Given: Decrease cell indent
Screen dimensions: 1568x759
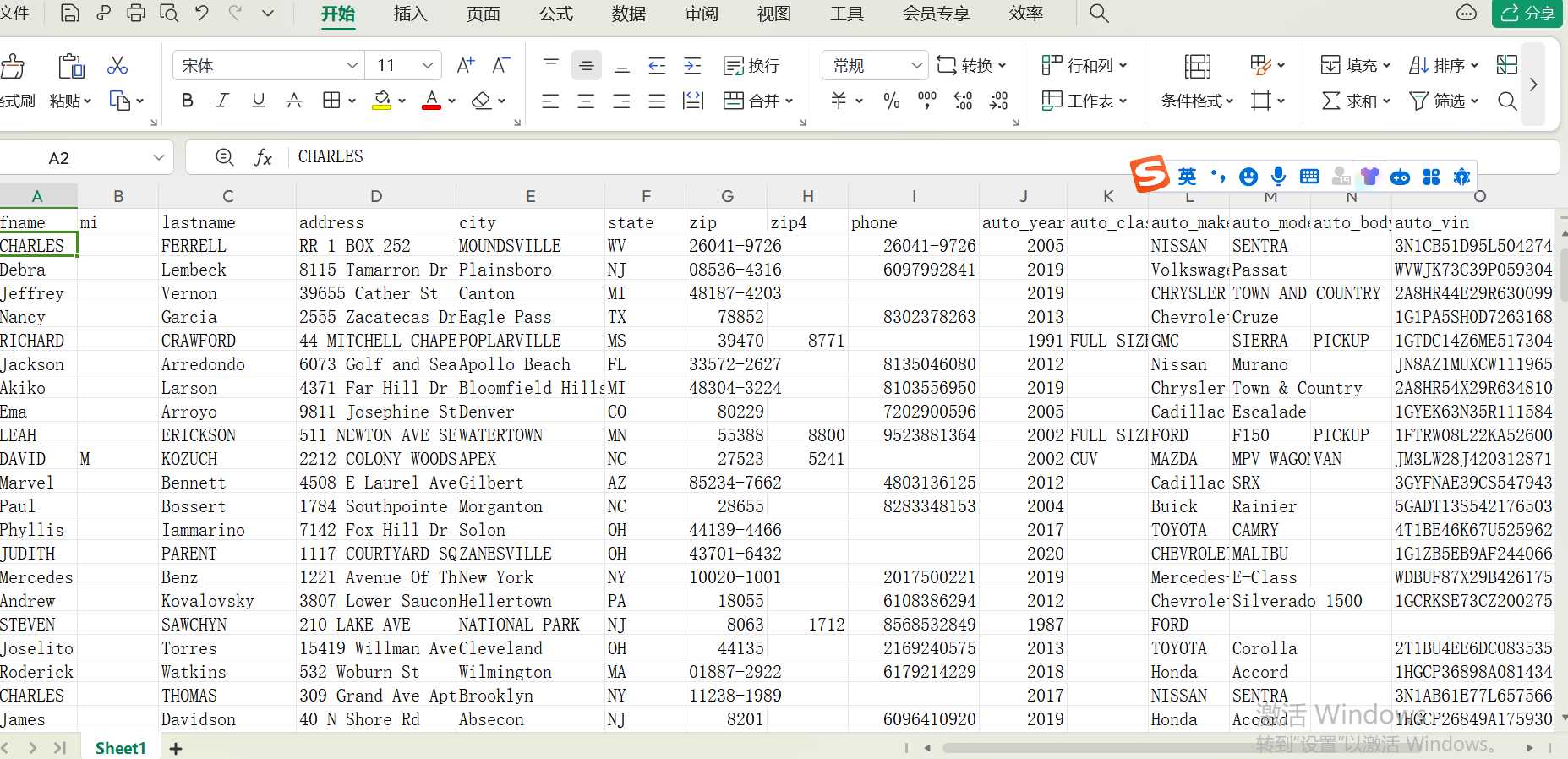Looking at the screenshot, I should [657, 65].
